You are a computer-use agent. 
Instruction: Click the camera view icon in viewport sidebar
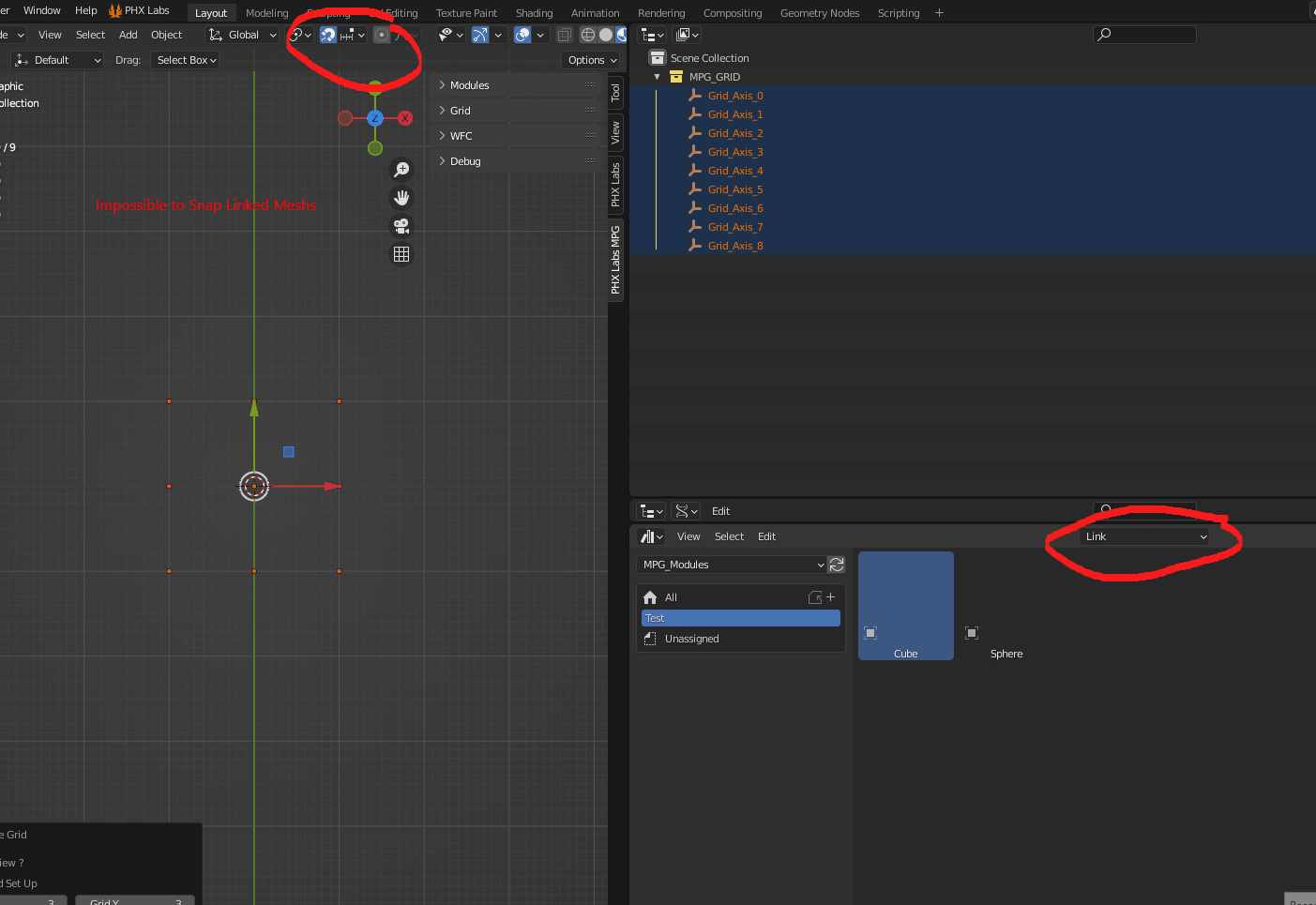tap(401, 226)
